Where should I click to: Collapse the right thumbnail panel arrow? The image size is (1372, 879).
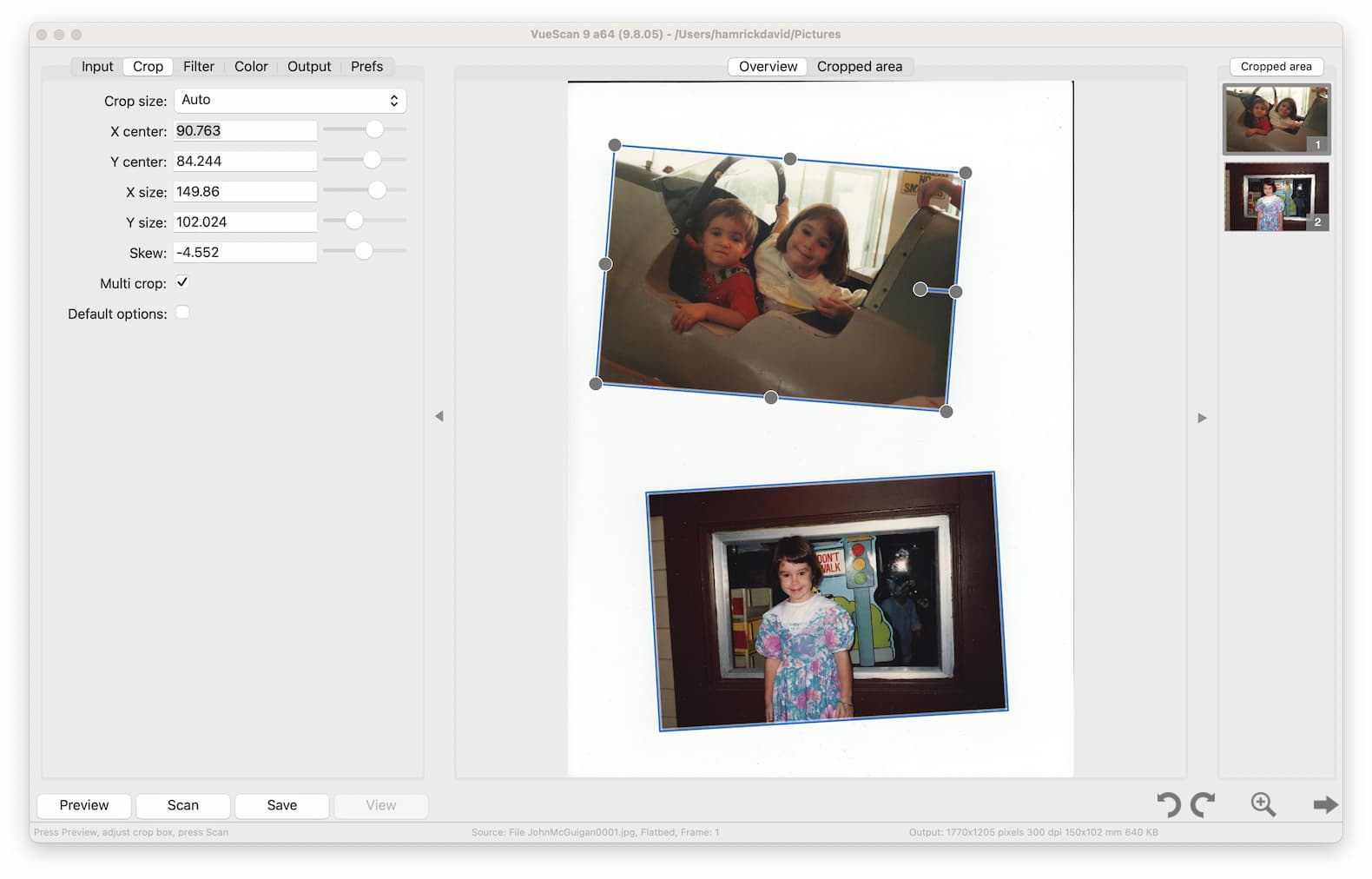[1202, 418]
